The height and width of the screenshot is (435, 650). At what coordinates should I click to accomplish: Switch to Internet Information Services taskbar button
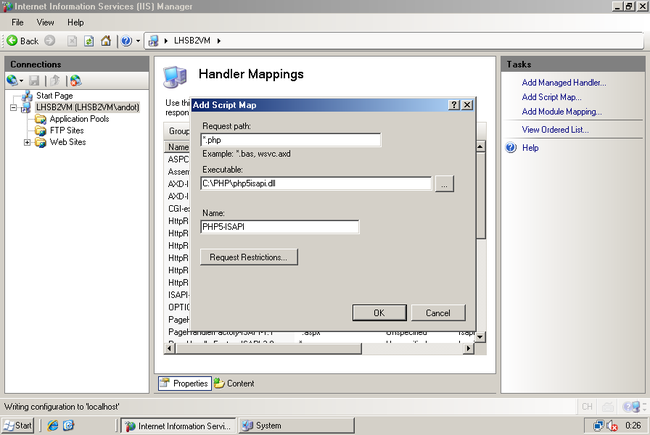(x=178, y=426)
